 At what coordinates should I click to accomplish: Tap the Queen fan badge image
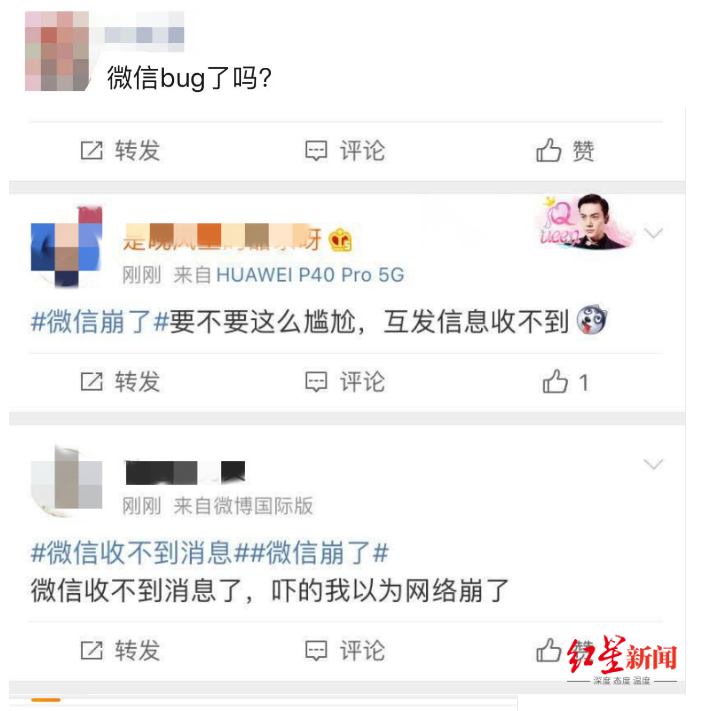pyautogui.click(x=585, y=222)
